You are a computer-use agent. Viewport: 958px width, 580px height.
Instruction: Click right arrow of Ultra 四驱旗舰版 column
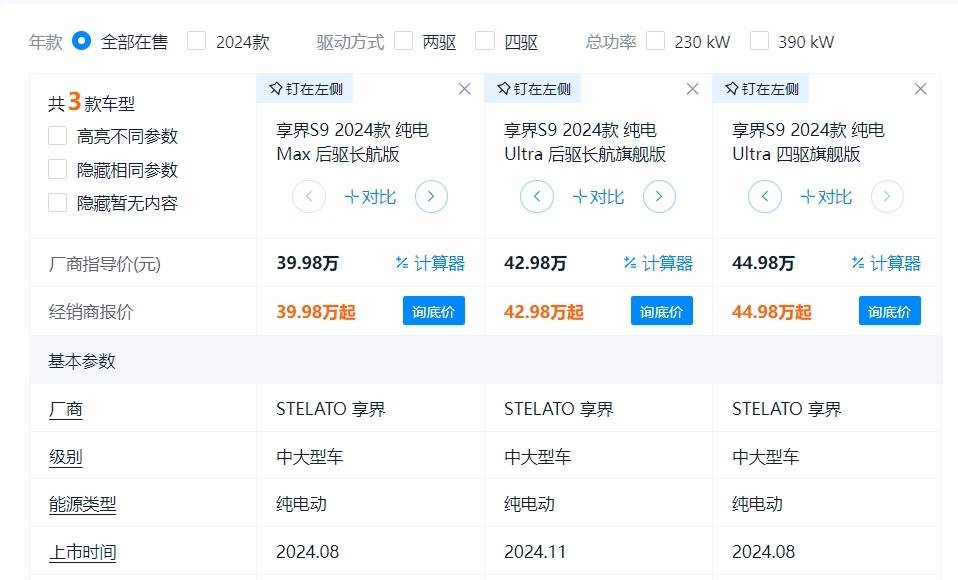click(887, 197)
